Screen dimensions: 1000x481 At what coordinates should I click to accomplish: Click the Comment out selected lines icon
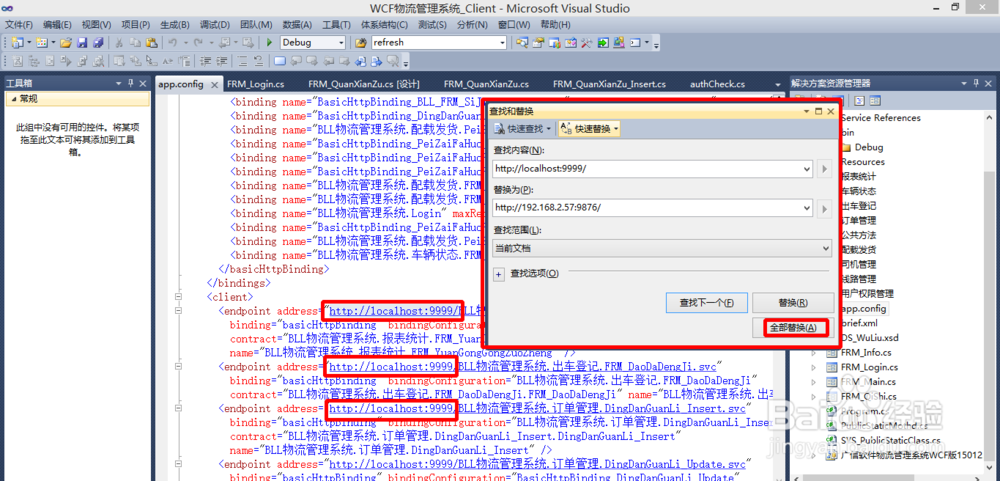pos(242,61)
